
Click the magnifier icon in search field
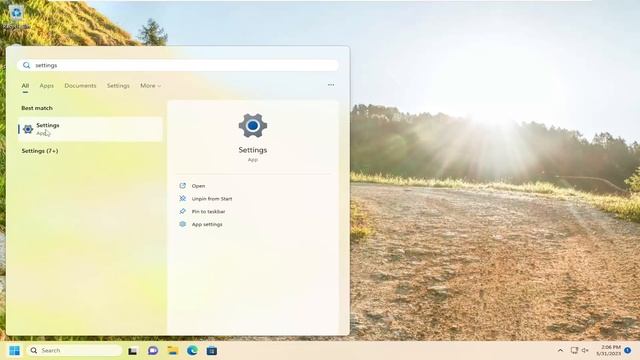point(27,65)
